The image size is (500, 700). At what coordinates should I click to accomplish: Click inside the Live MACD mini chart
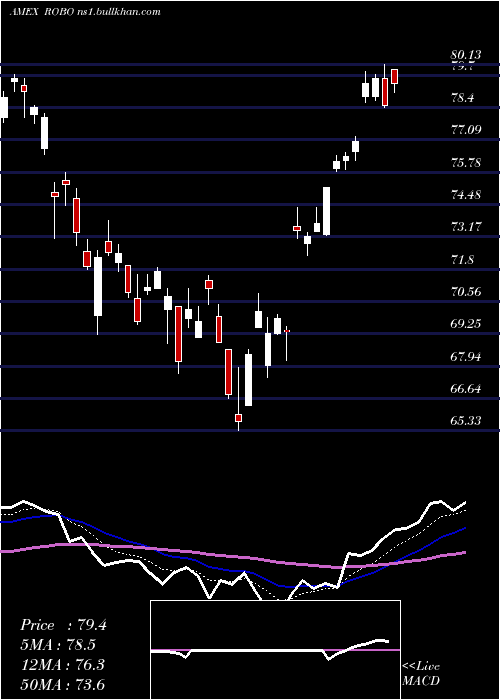[275, 650]
